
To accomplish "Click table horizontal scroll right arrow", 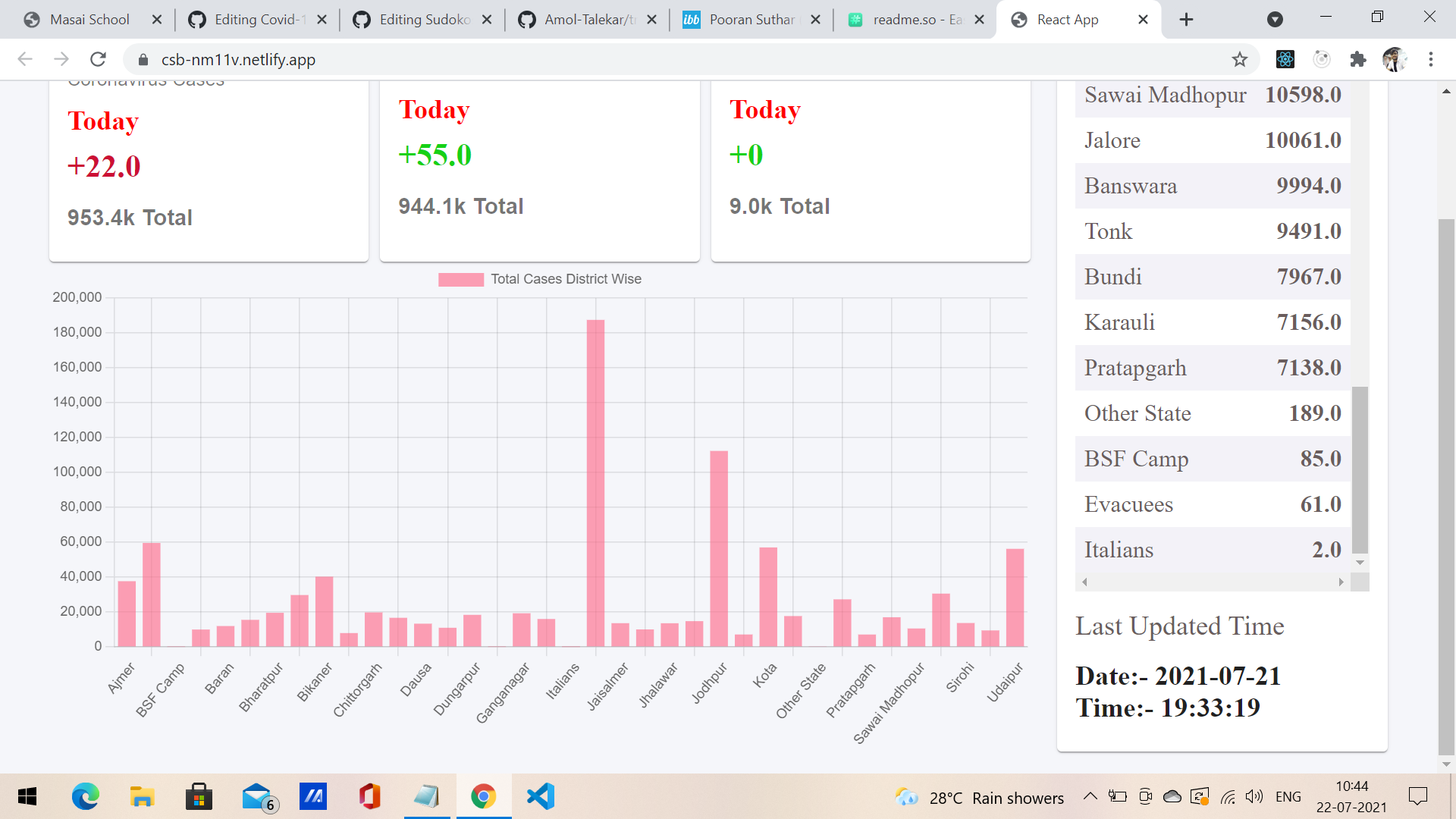I will (1341, 582).
